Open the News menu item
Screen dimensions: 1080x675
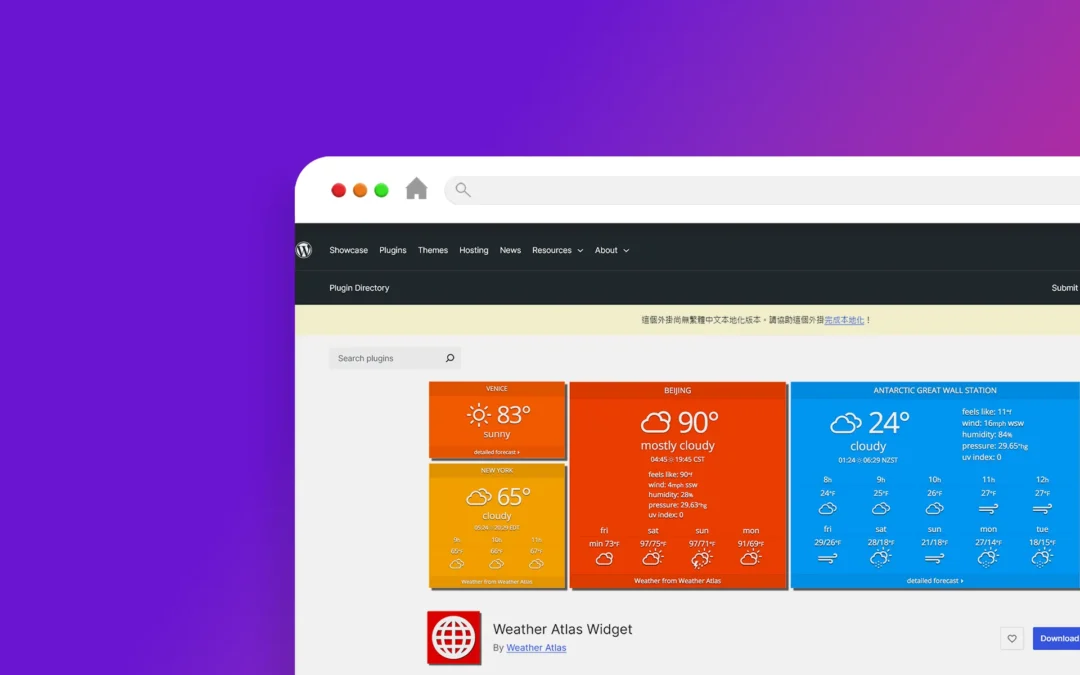point(510,250)
